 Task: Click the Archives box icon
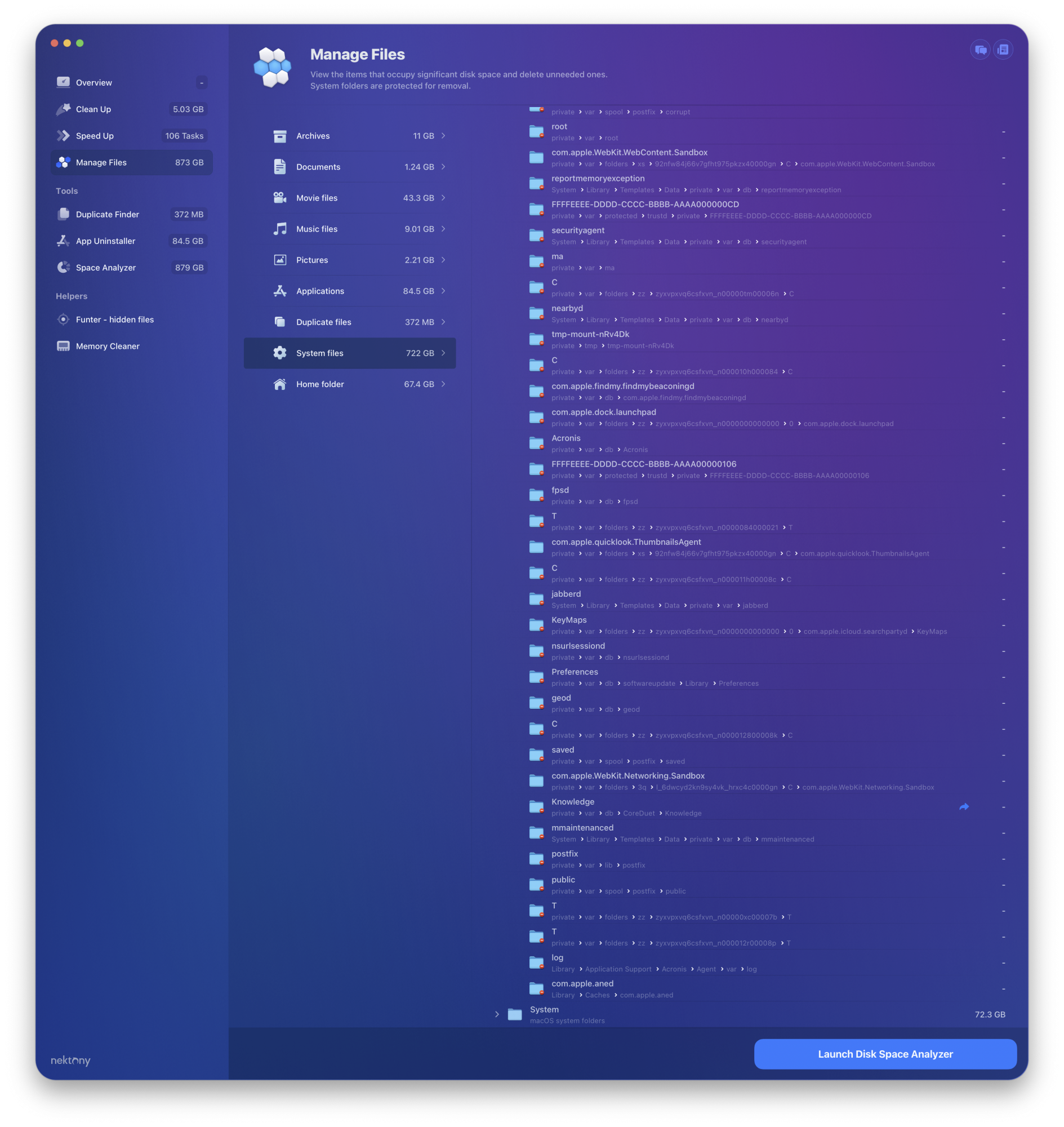pos(279,136)
